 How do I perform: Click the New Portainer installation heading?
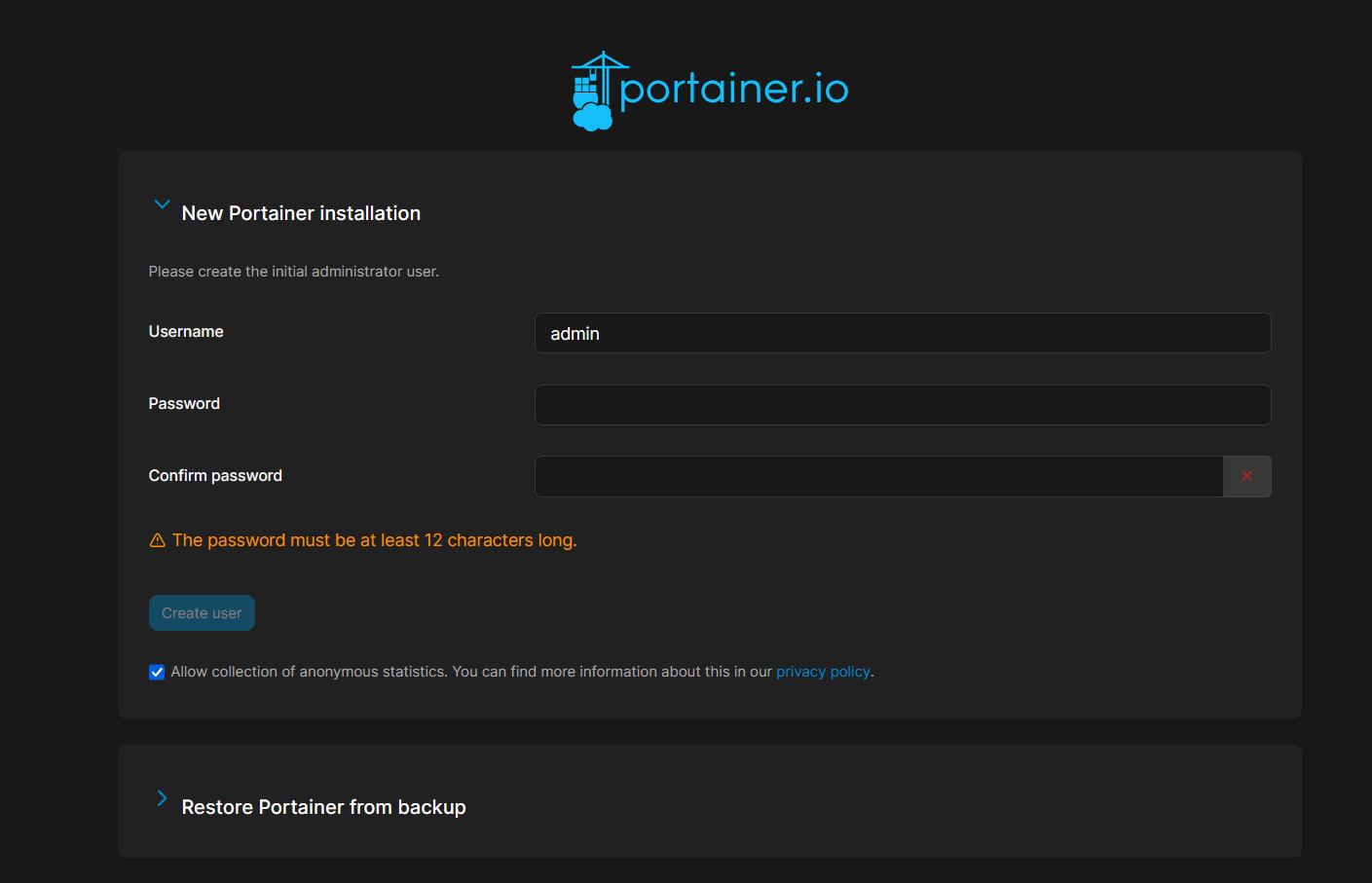click(x=301, y=213)
